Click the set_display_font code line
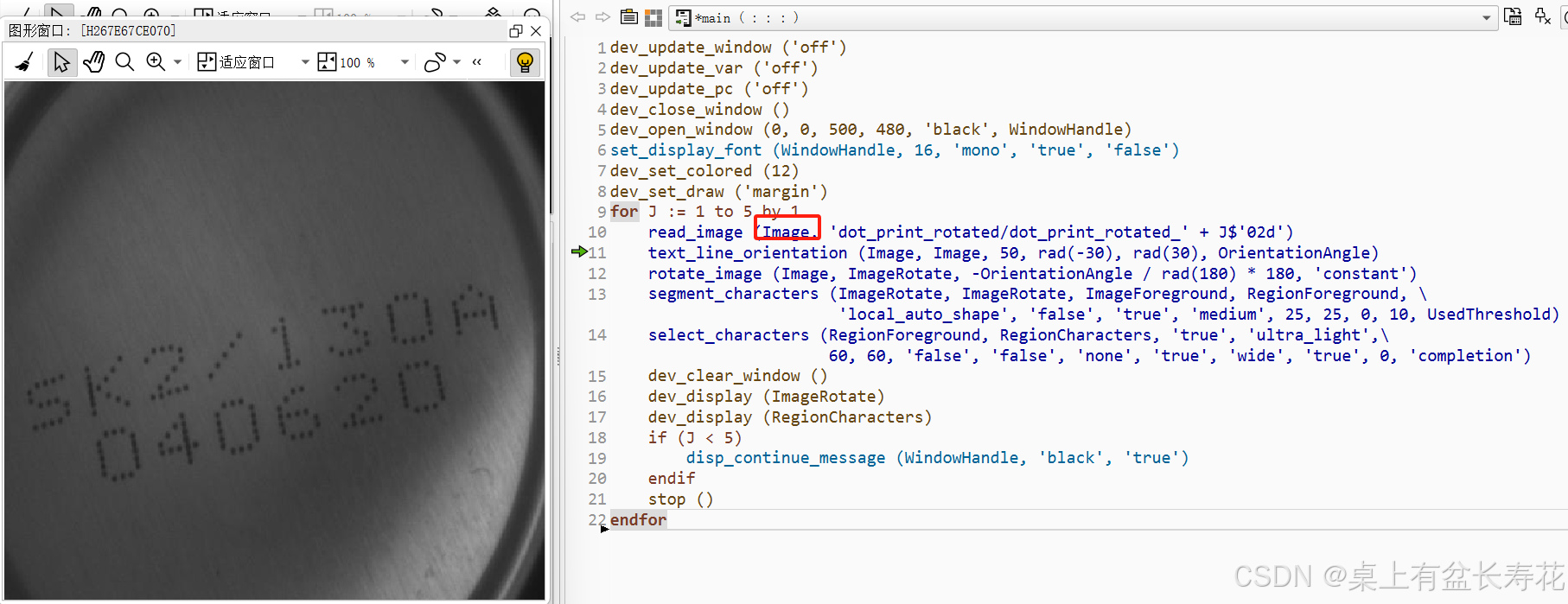The image size is (1568, 604). pyautogui.click(x=895, y=150)
